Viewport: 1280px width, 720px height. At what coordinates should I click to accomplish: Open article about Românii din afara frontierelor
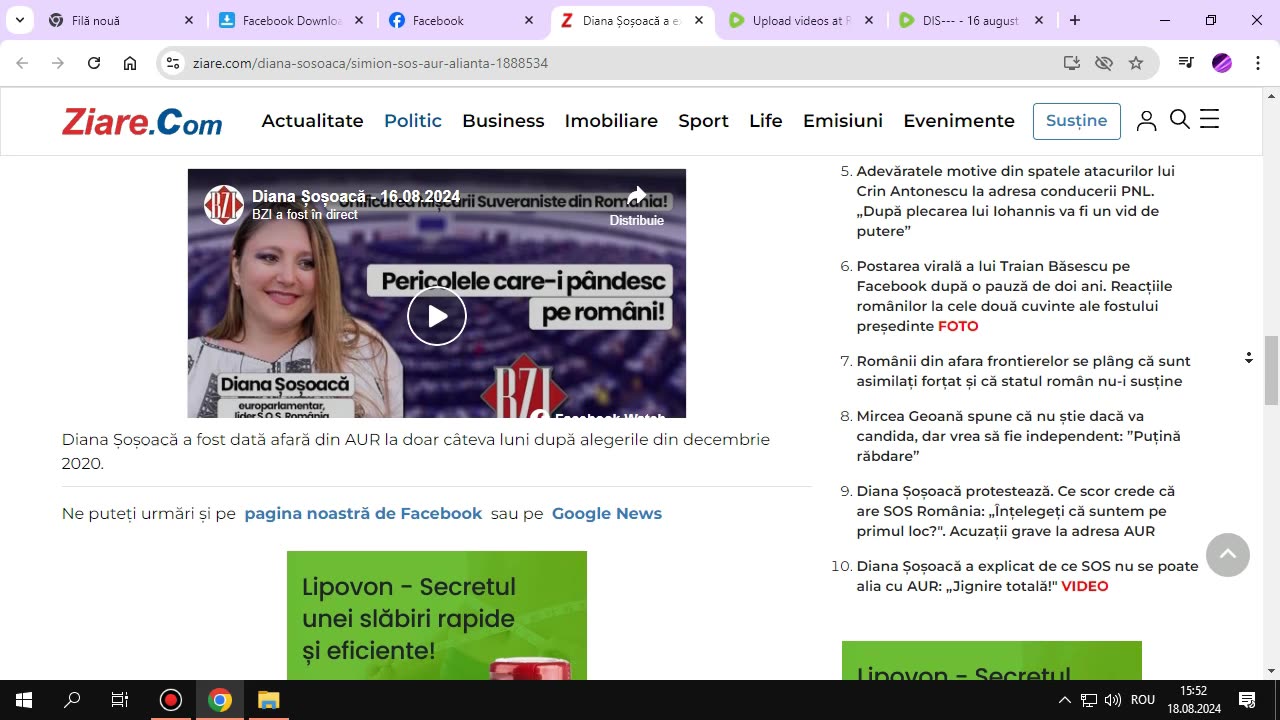(1023, 371)
